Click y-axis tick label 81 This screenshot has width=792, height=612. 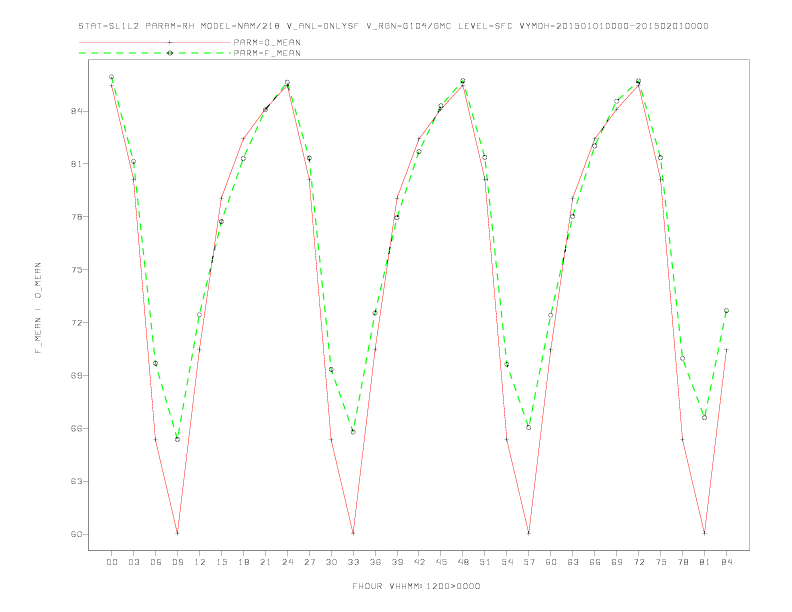pyautogui.click(x=77, y=164)
